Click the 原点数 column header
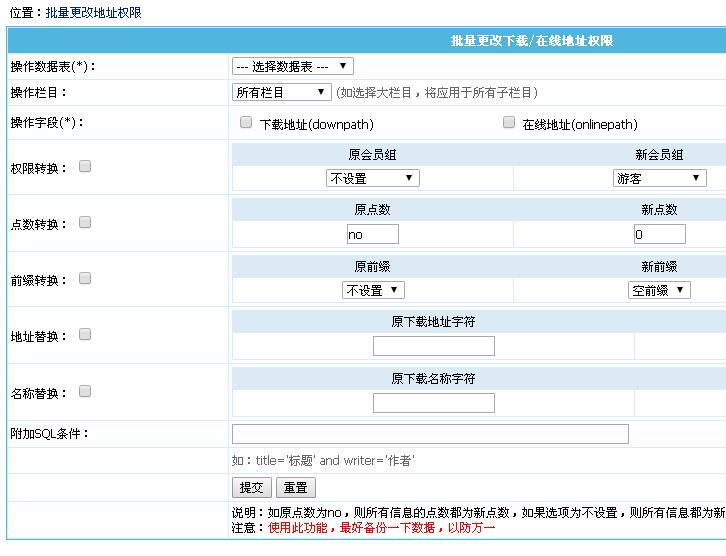Screen dimensions: 726x556 pos(373,210)
